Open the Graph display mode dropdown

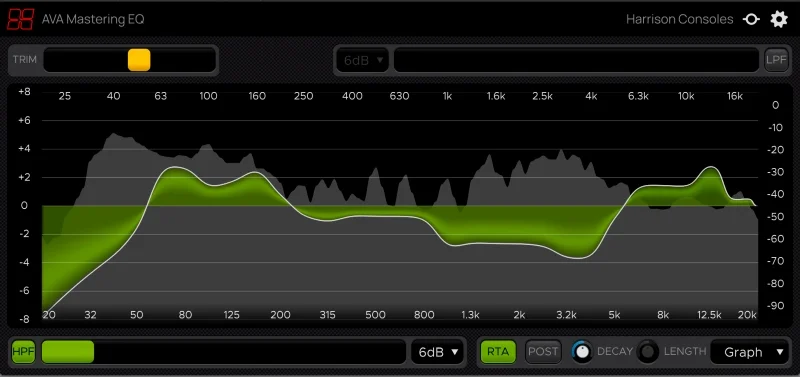point(749,352)
